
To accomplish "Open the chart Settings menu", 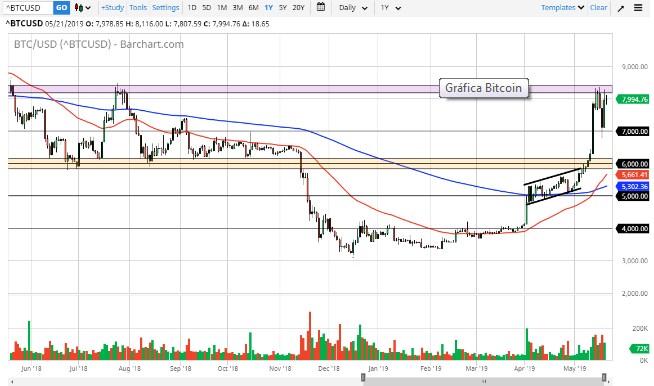I will pos(166,8).
